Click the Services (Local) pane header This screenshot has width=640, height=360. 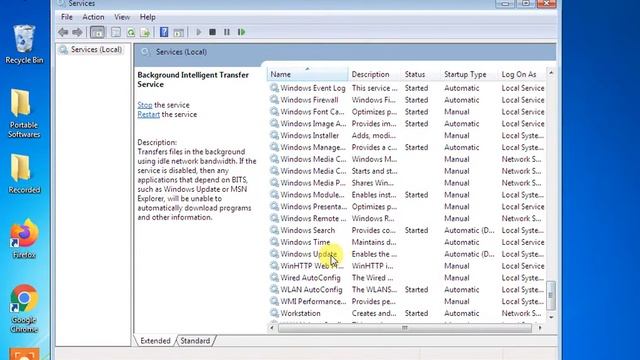point(345,52)
